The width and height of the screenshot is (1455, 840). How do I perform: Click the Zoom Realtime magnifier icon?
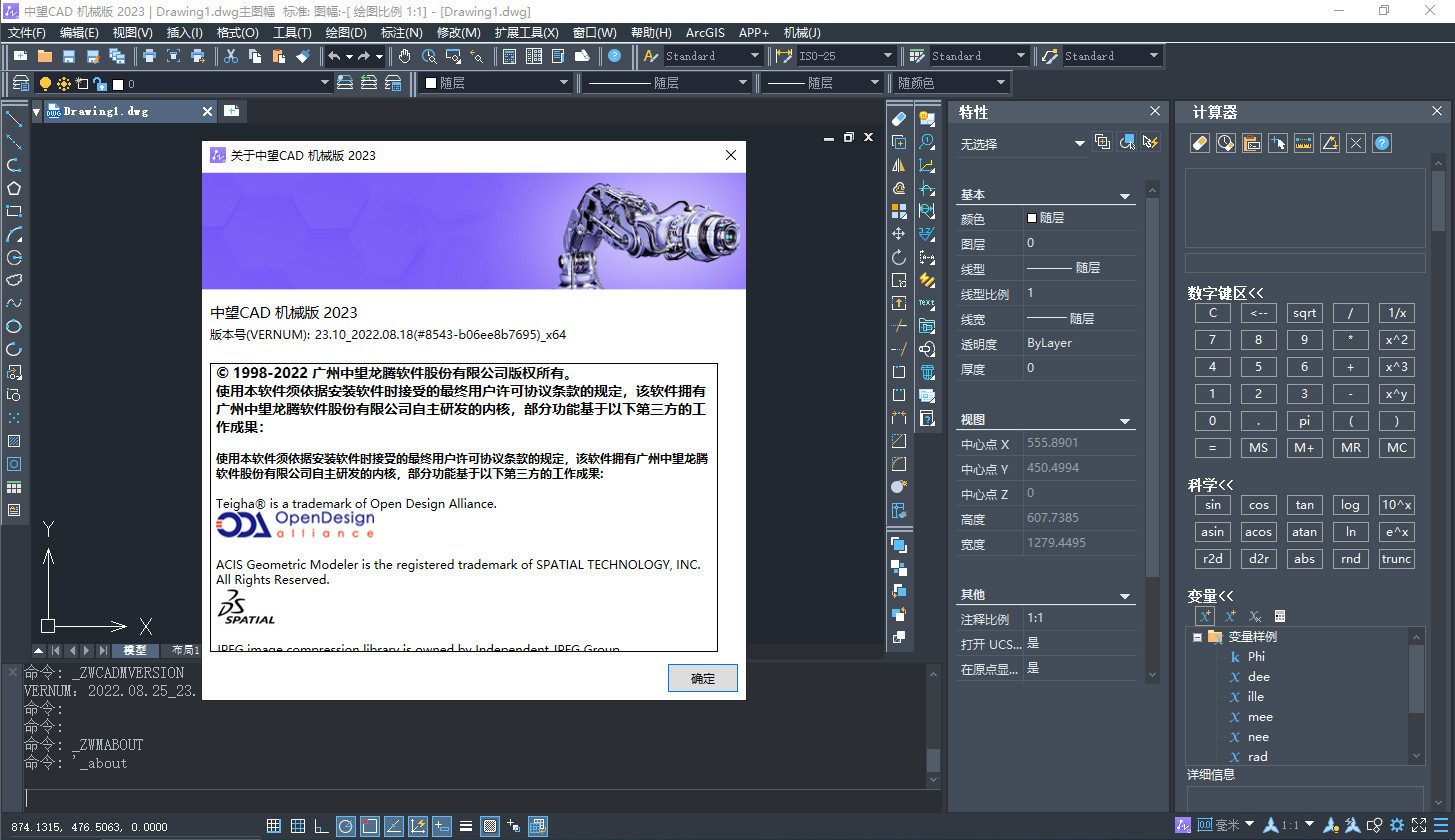tap(429, 56)
